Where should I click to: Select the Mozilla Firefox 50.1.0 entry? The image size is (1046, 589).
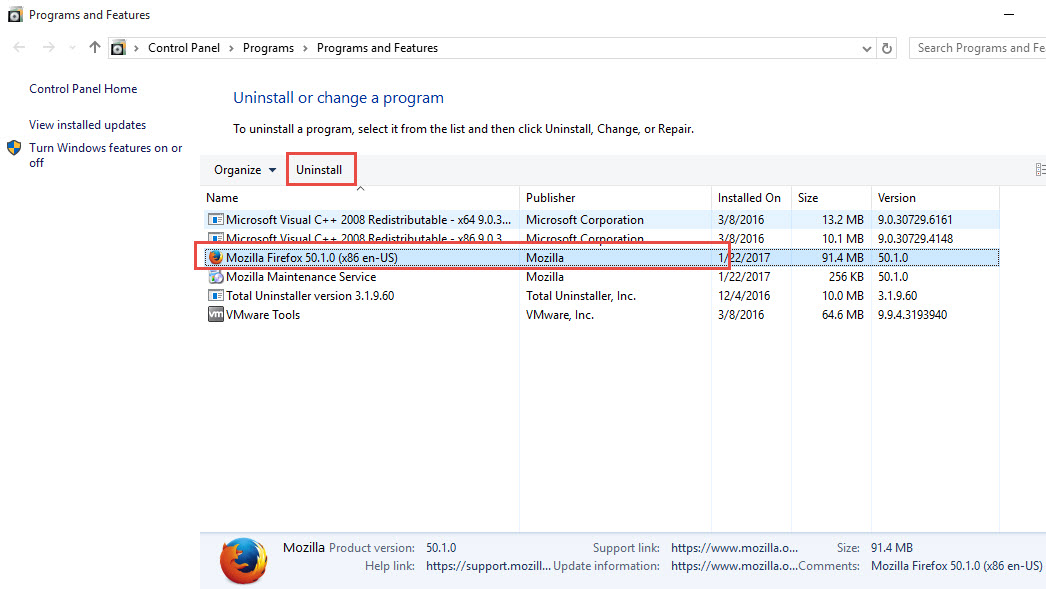602,257
